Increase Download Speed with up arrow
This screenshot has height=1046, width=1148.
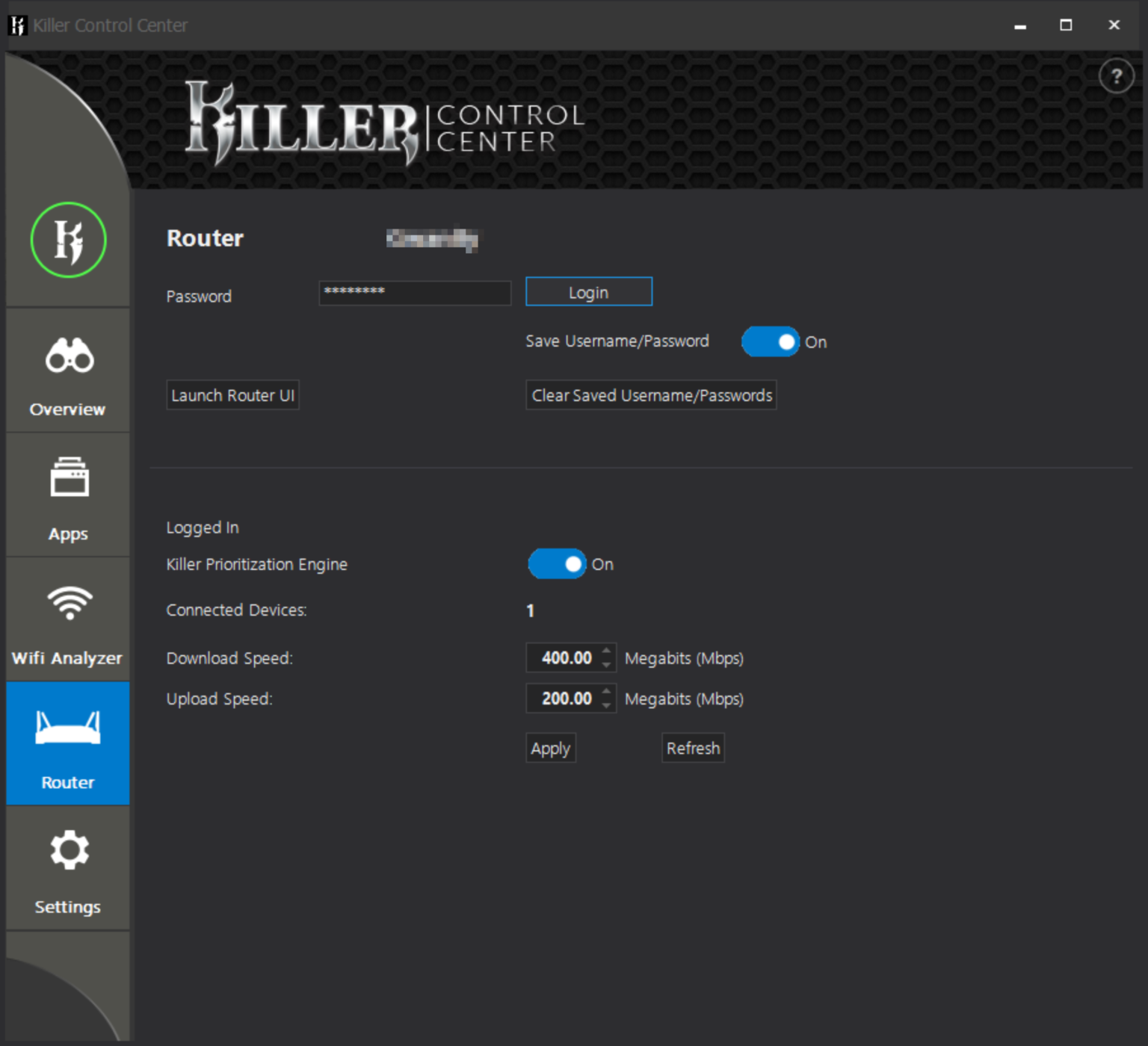(607, 652)
